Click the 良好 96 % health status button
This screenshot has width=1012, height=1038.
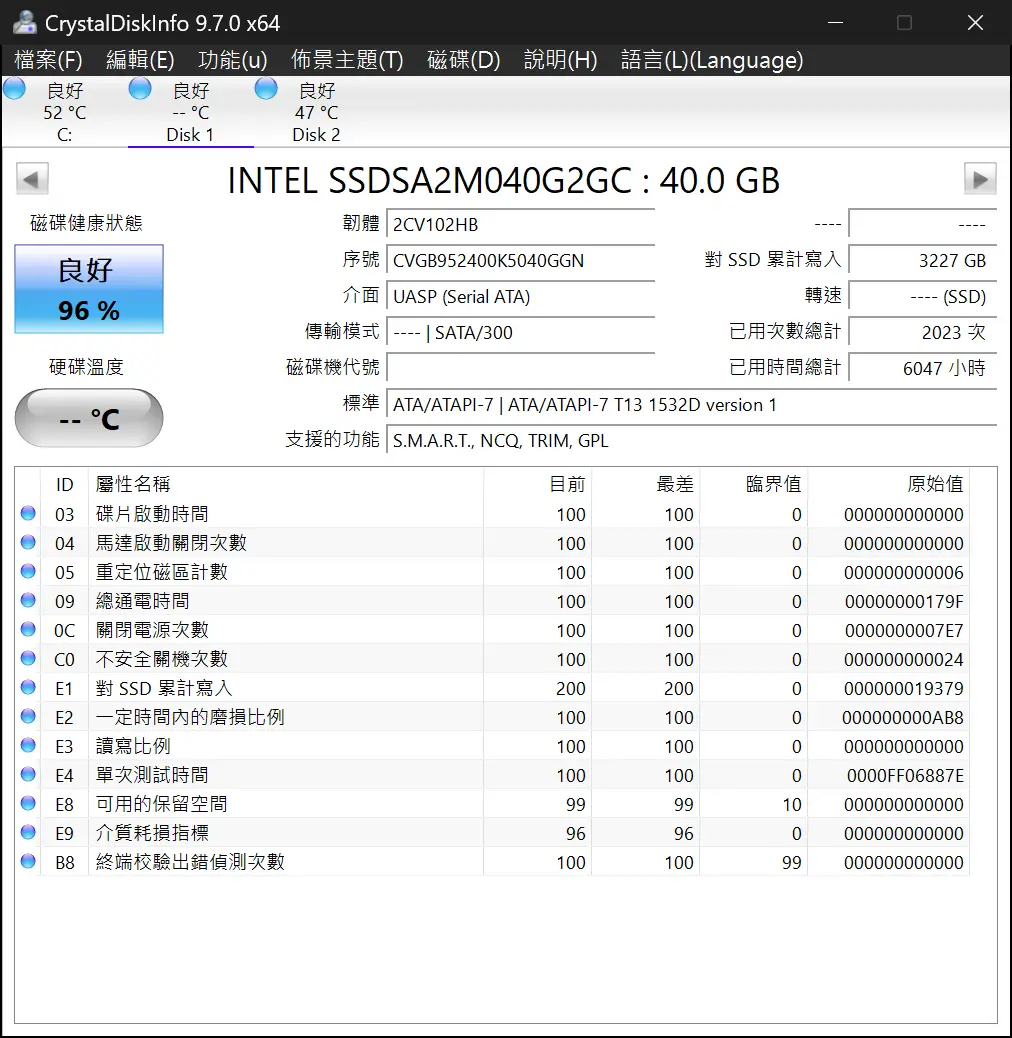[89, 289]
